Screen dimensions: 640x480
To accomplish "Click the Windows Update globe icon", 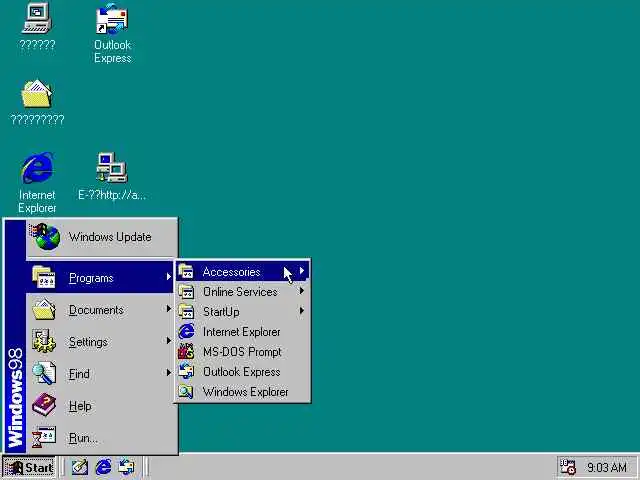I will click(x=45, y=236).
